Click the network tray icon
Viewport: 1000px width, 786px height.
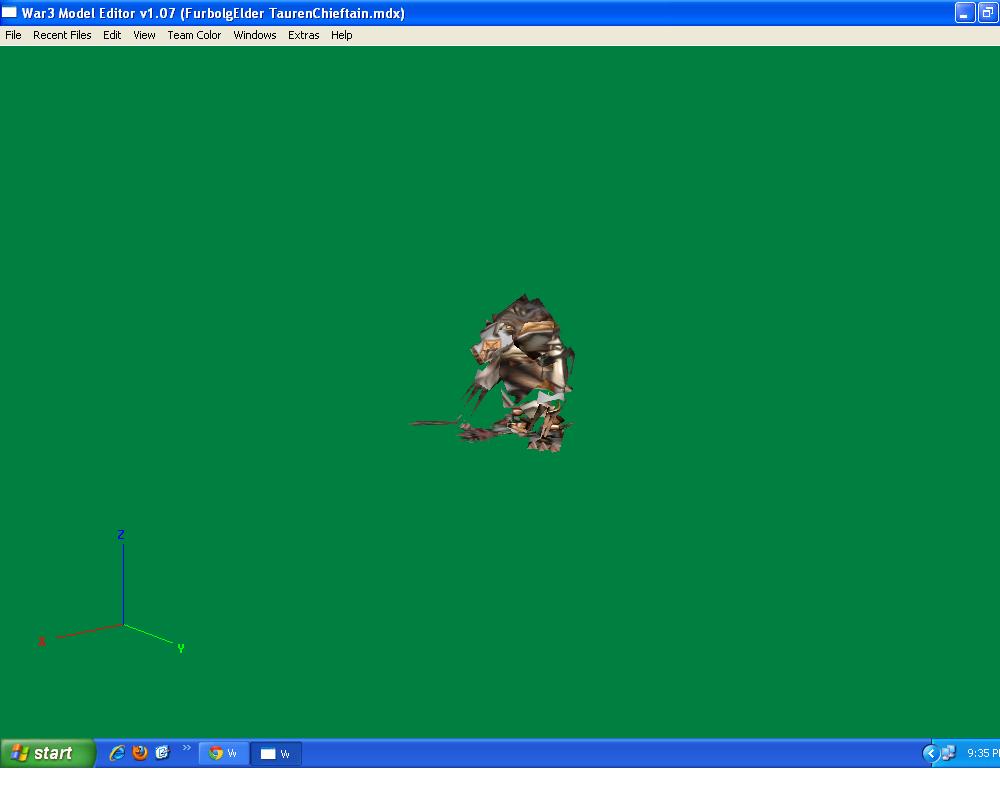tap(949, 753)
